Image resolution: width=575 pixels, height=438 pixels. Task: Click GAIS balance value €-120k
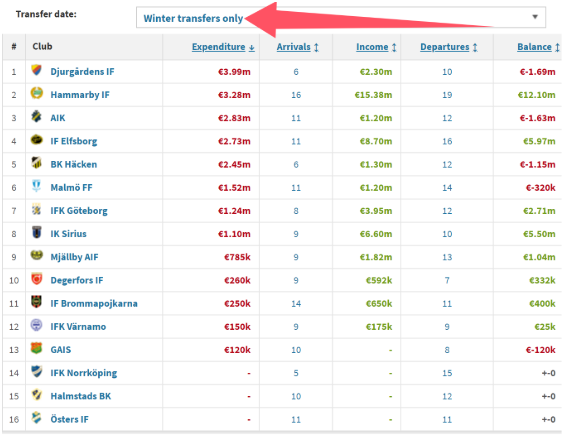[541, 350]
